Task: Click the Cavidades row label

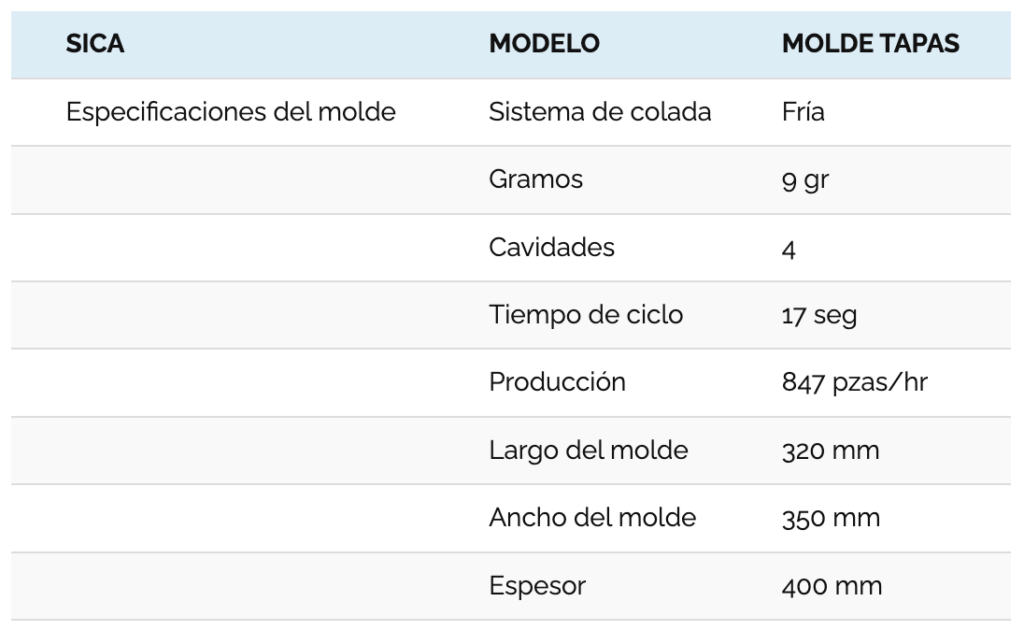Action: click(552, 247)
